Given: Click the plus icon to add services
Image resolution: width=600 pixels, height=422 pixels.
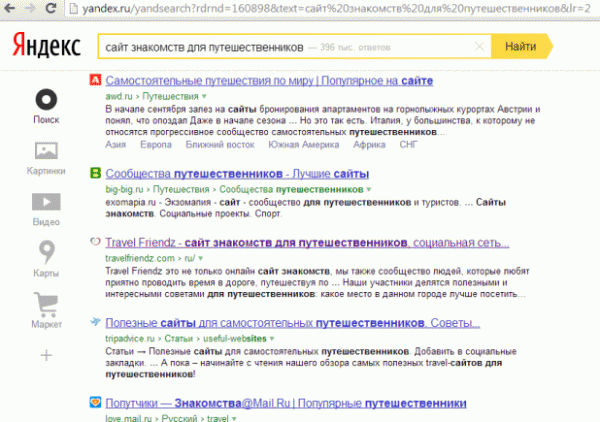Looking at the screenshot, I should (46, 355).
